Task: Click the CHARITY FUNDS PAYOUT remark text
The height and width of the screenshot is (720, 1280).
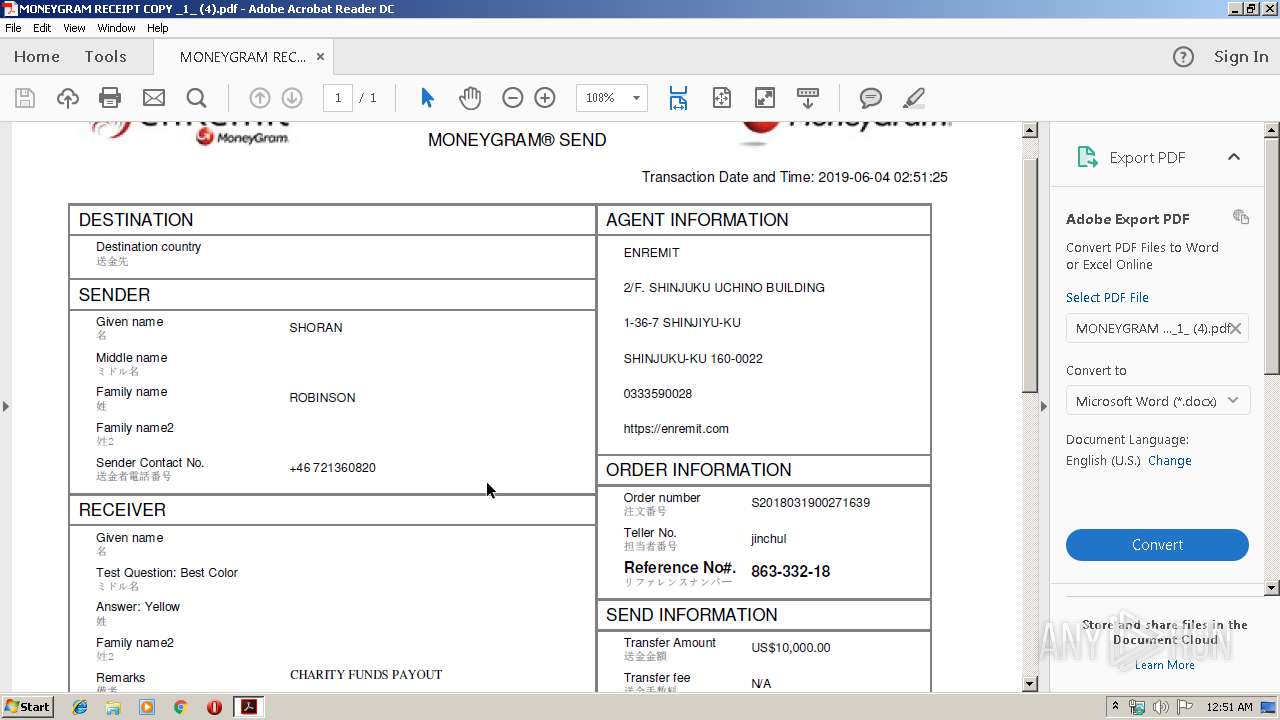Action: (366, 675)
